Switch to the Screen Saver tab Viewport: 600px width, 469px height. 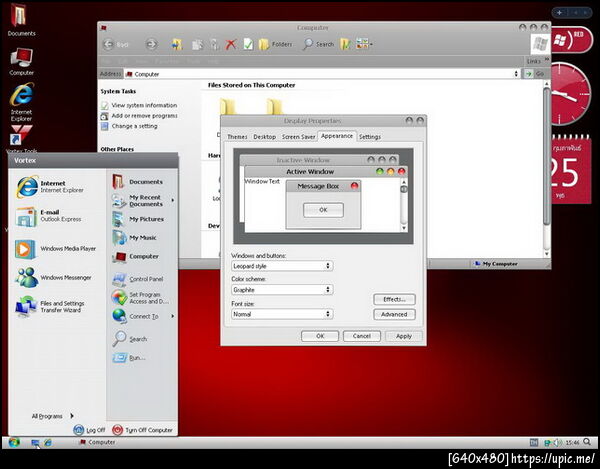click(298, 137)
